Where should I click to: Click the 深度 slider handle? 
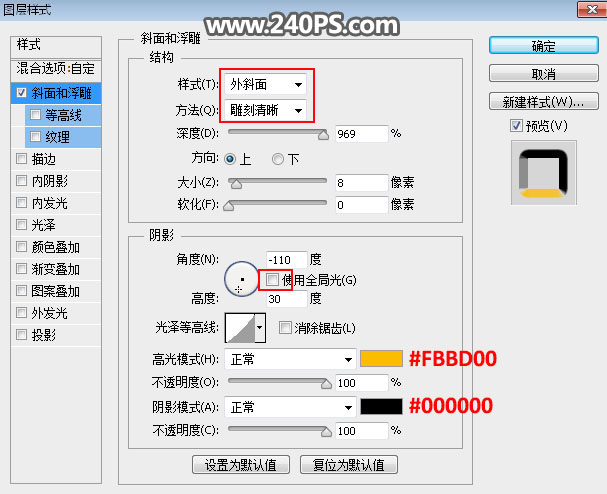coord(323,134)
